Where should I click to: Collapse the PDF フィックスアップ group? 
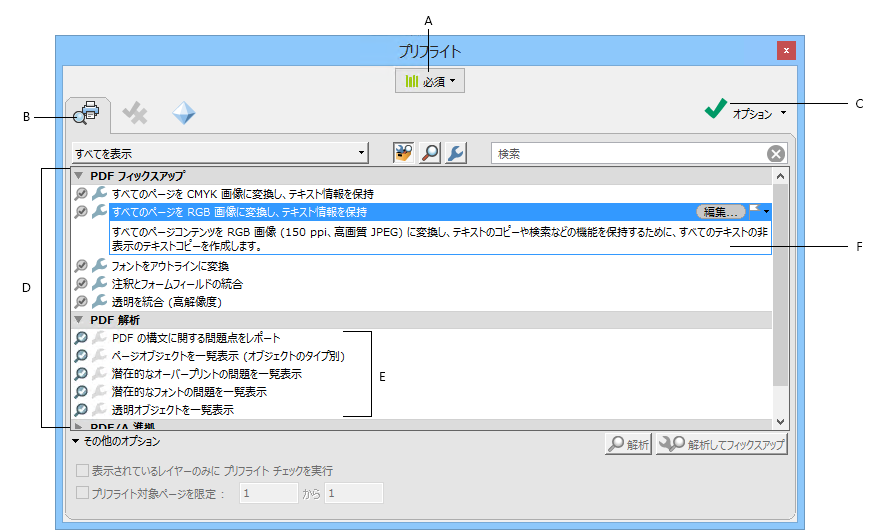click(x=79, y=176)
